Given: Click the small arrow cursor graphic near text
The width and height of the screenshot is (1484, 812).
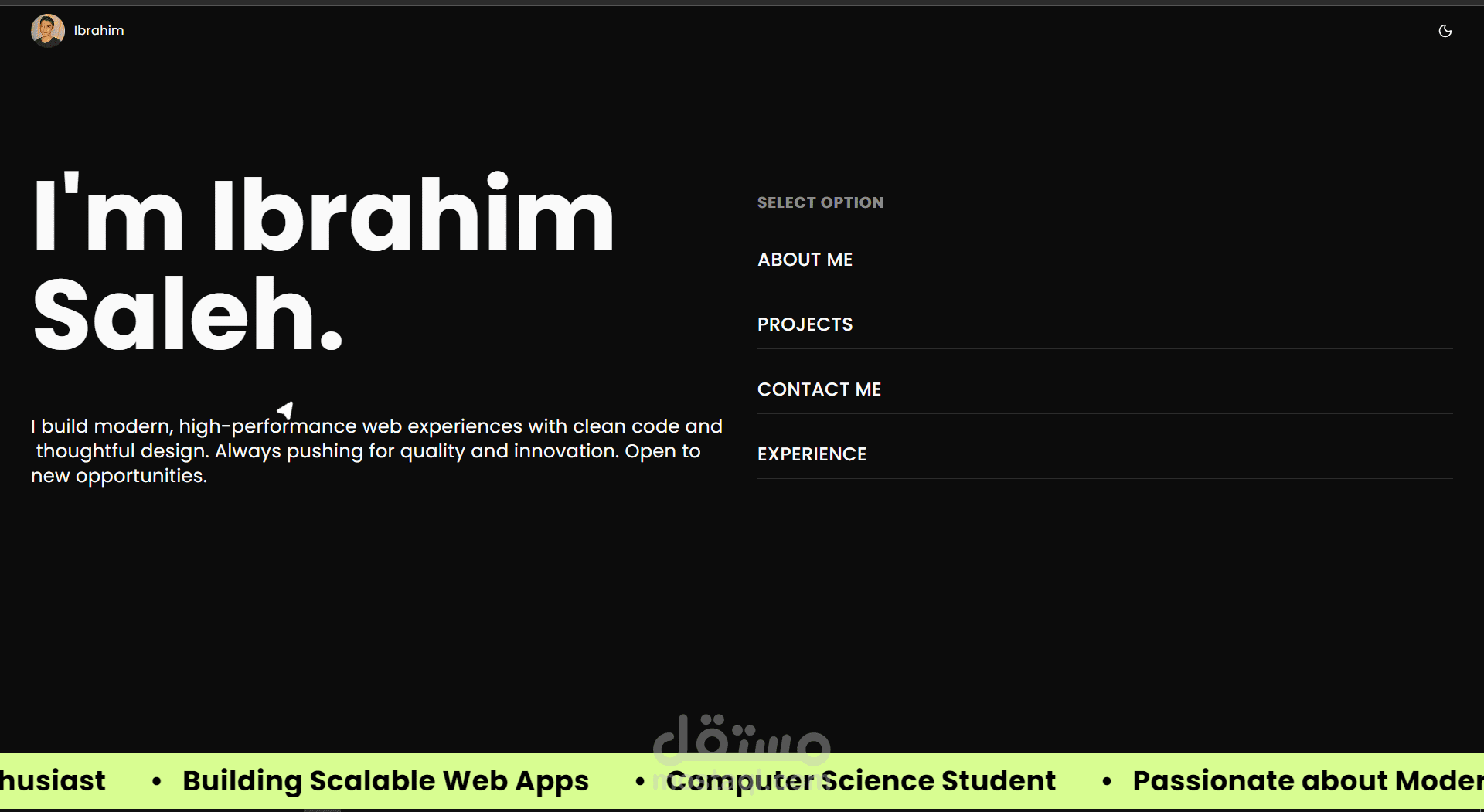Looking at the screenshot, I should click(x=284, y=409).
